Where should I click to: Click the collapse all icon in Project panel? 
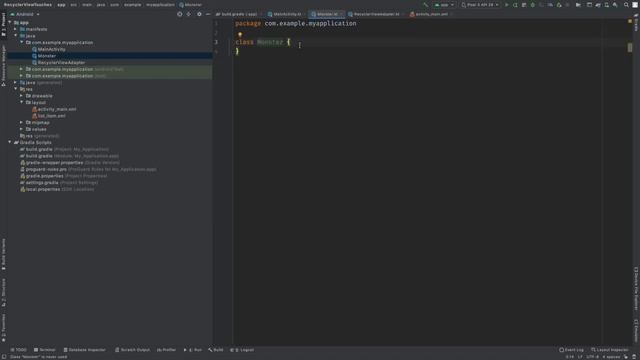(189, 14)
